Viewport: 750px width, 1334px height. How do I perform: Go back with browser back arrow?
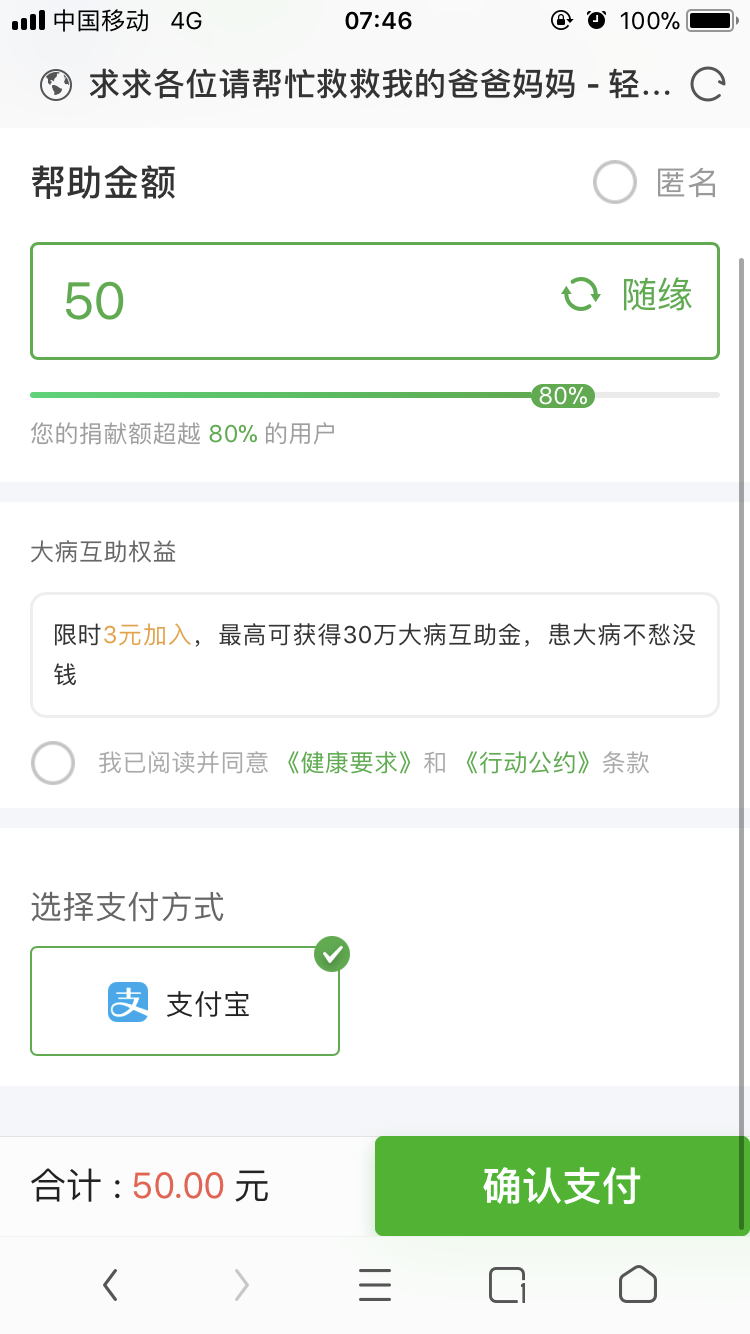pyautogui.click(x=110, y=1284)
